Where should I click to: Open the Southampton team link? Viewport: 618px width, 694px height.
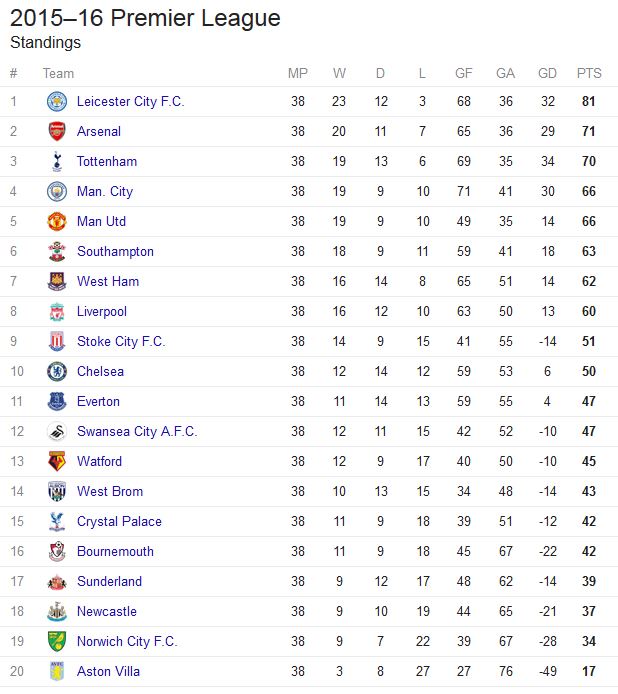coord(115,251)
